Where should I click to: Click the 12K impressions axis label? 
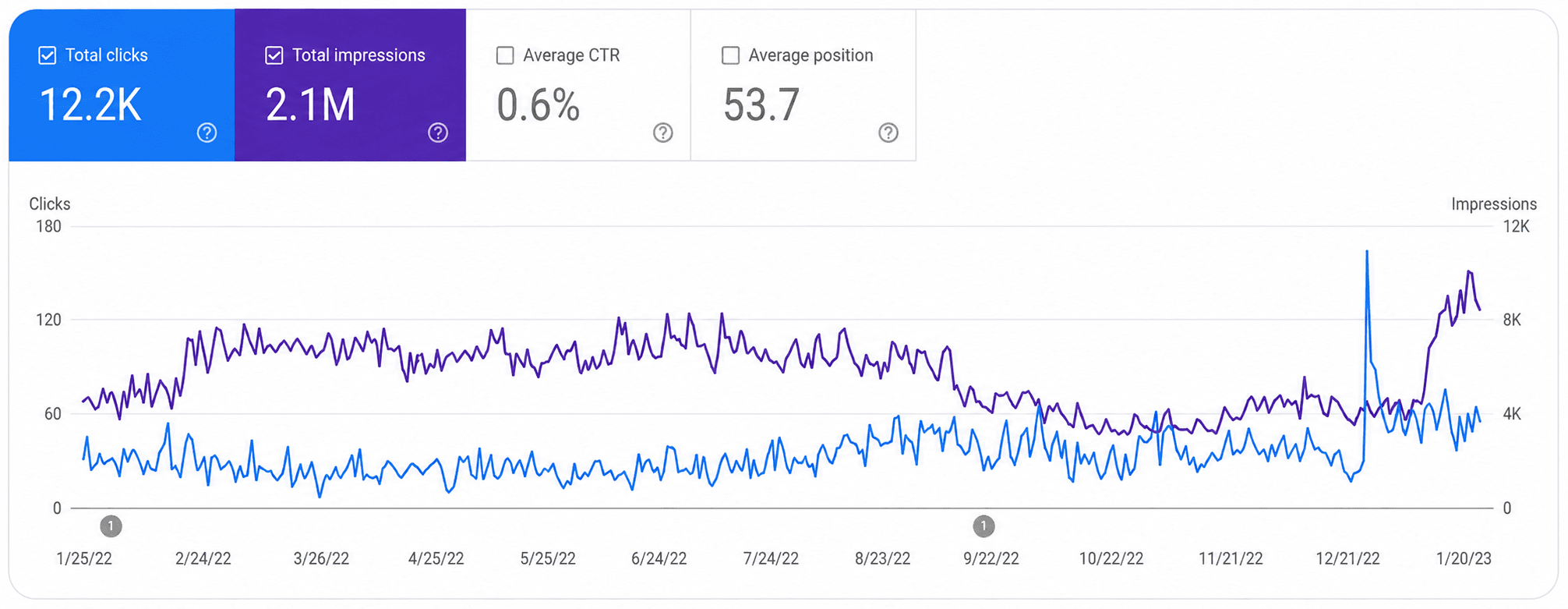pyautogui.click(x=1517, y=226)
